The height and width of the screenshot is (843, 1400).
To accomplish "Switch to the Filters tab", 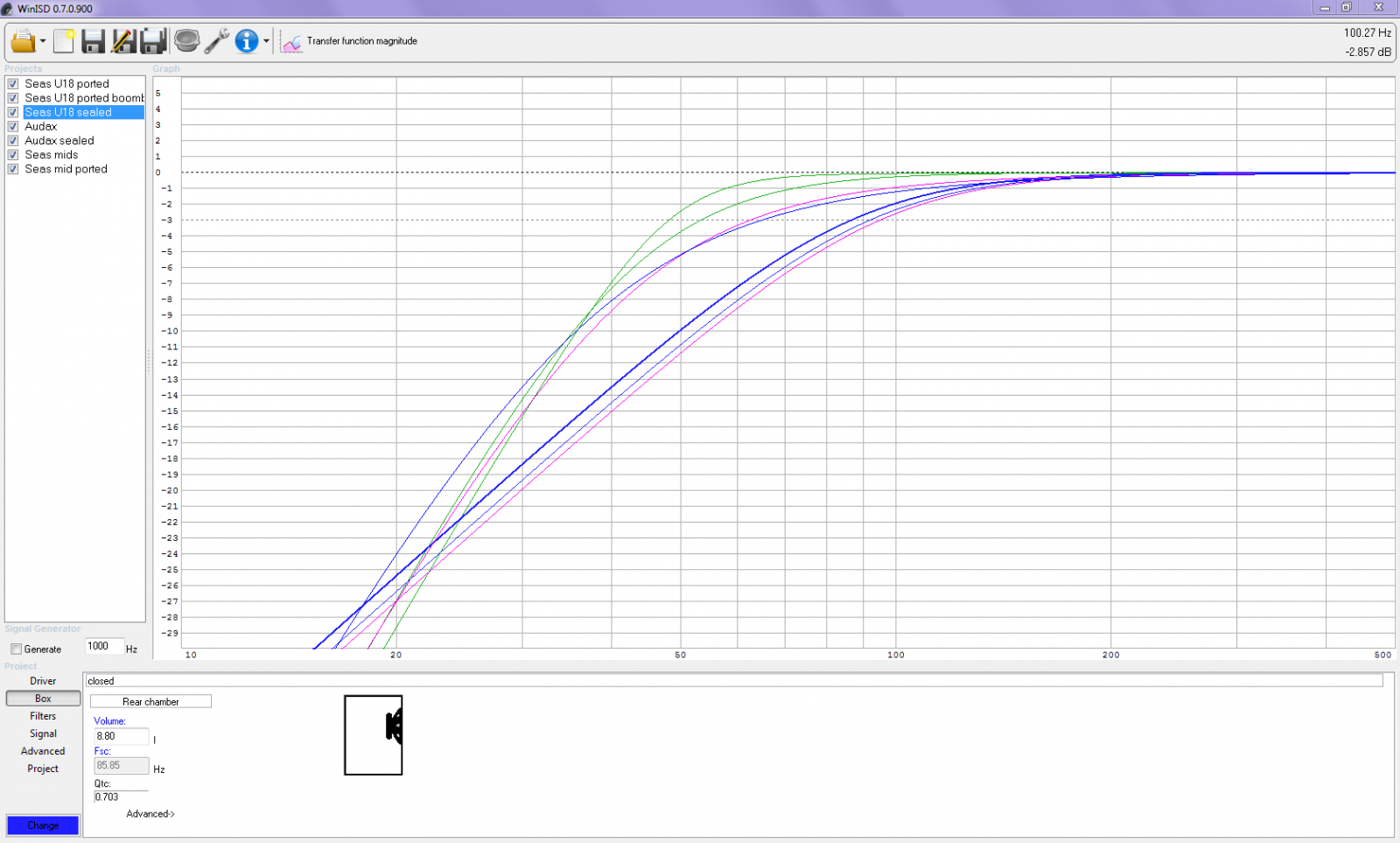I will (x=43, y=716).
